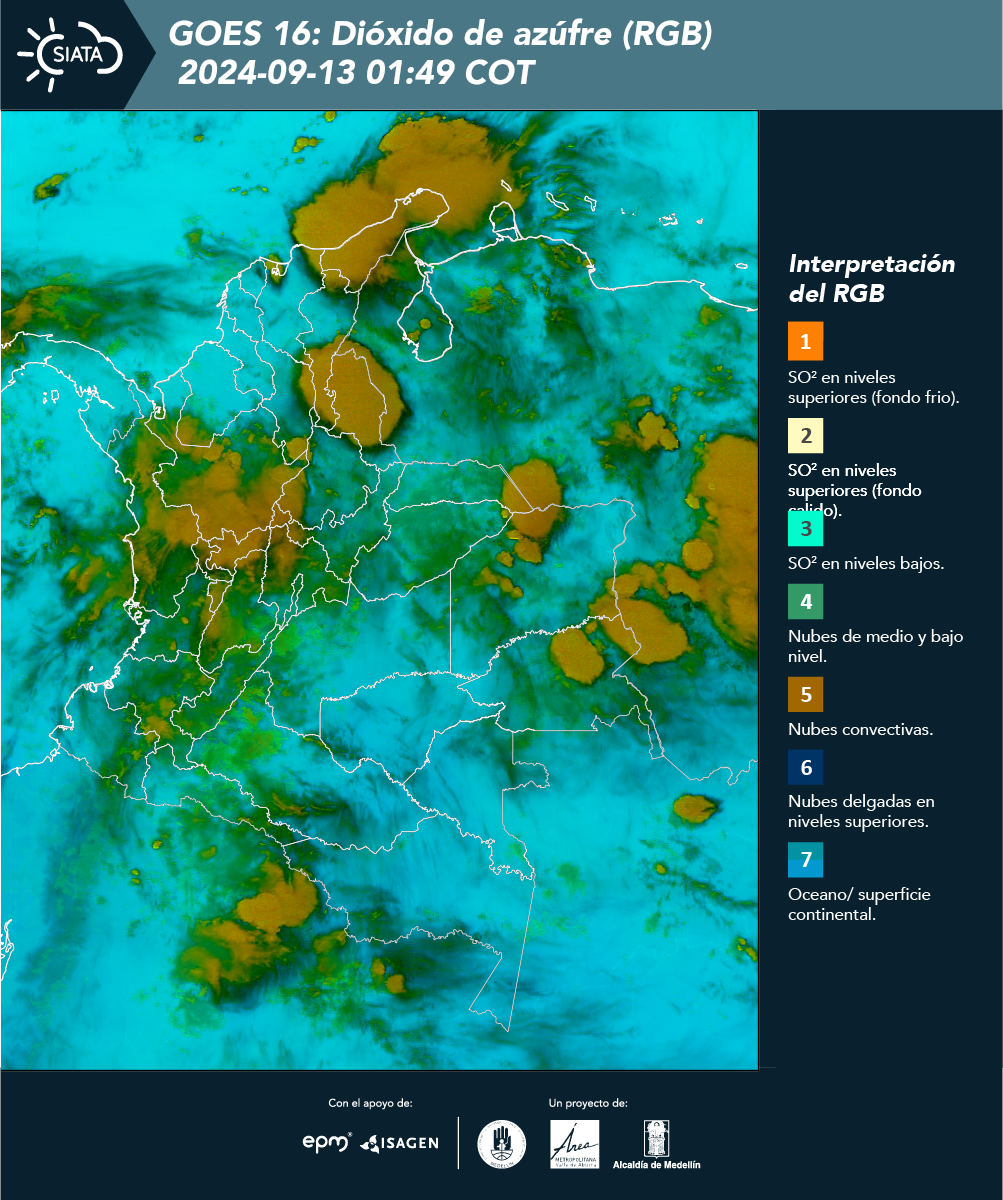The width and height of the screenshot is (1003, 1200).
Task: Click the label 'Nubes de medio y bajo nivel.'
Action: [876, 646]
